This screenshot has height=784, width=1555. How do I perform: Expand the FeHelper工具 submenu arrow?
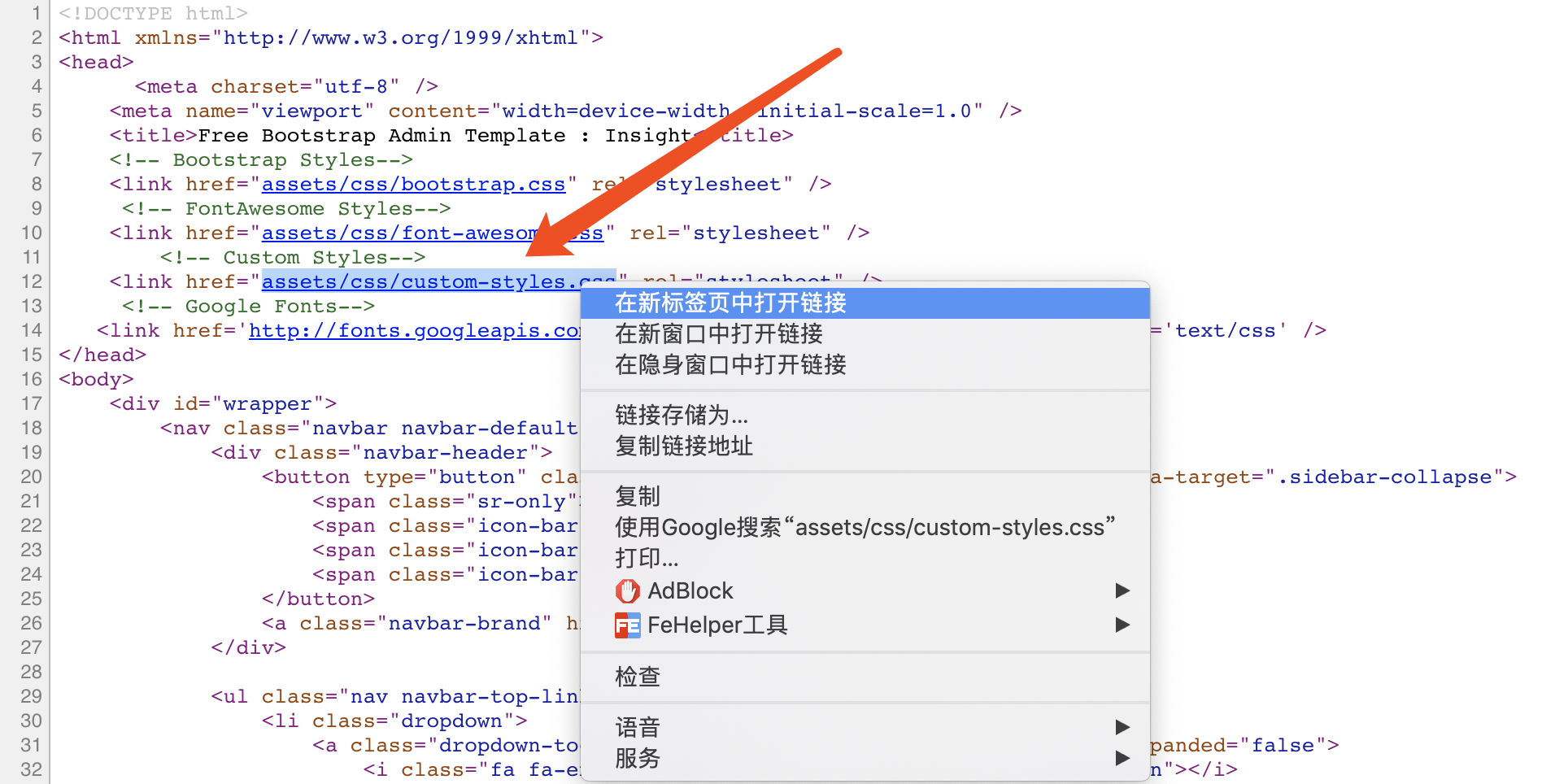coord(1122,625)
